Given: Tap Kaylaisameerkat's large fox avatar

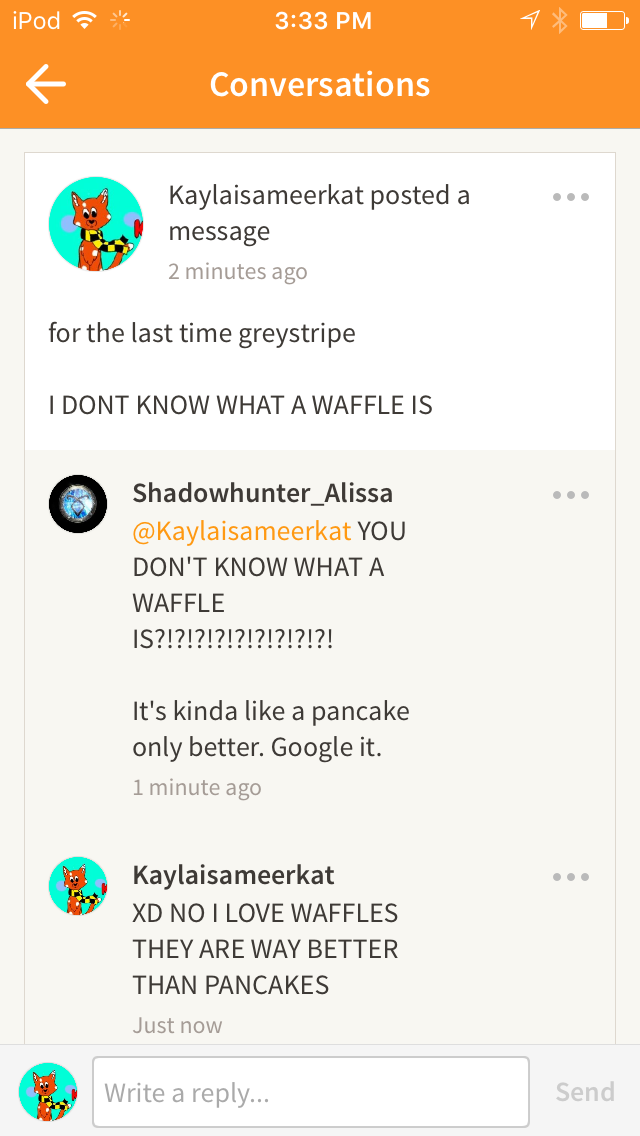Looking at the screenshot, I should 96,224.
